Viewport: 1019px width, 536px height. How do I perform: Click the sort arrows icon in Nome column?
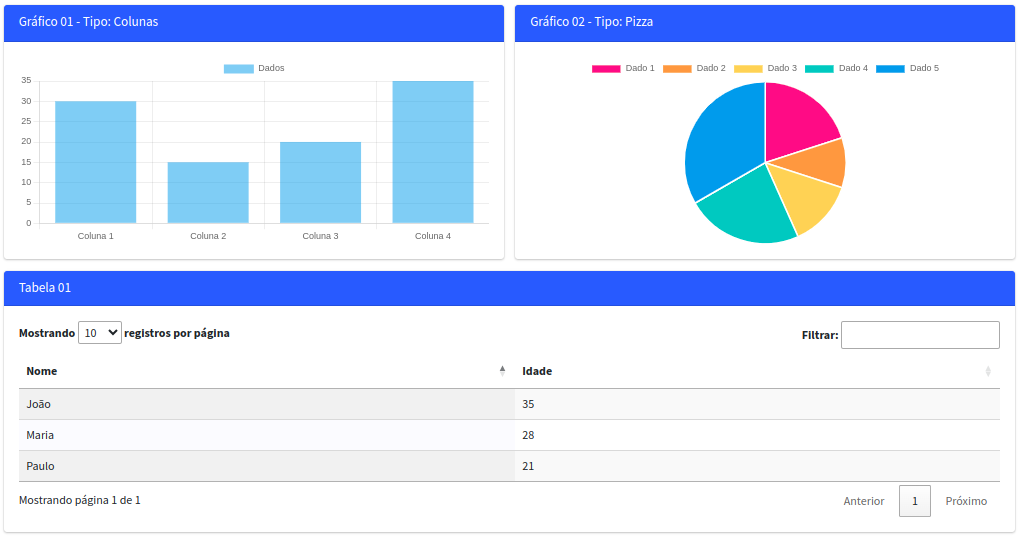tap(502, 371)
